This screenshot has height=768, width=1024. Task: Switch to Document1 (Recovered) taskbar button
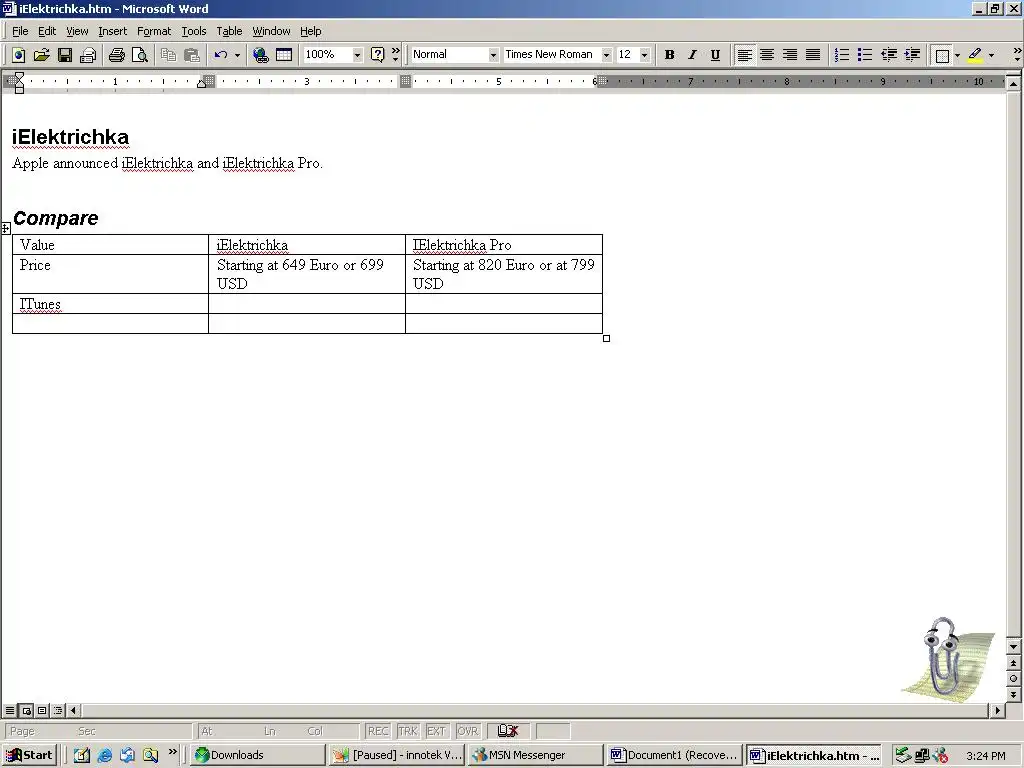[674, 755]
